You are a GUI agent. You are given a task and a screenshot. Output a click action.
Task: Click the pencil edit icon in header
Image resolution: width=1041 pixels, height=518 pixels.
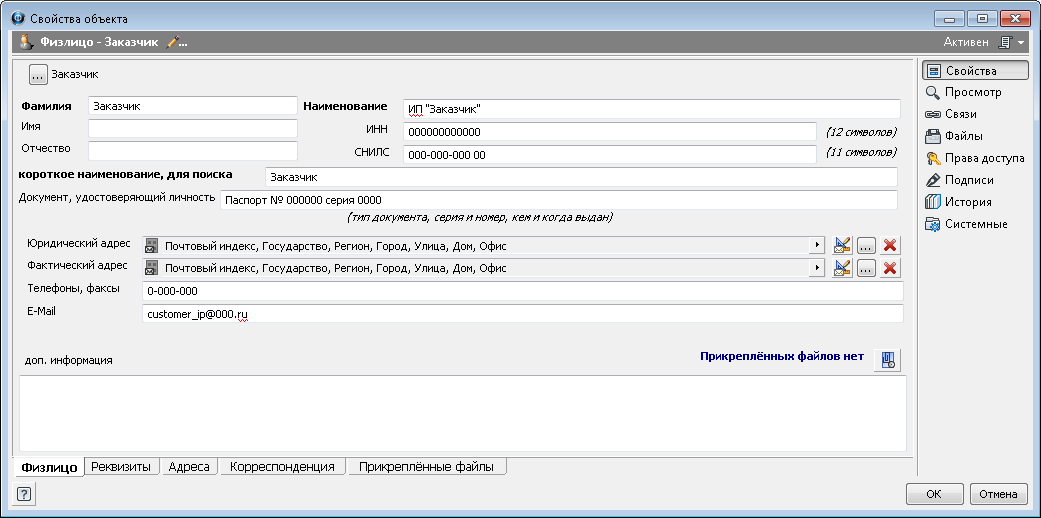(x=175, y=42)
